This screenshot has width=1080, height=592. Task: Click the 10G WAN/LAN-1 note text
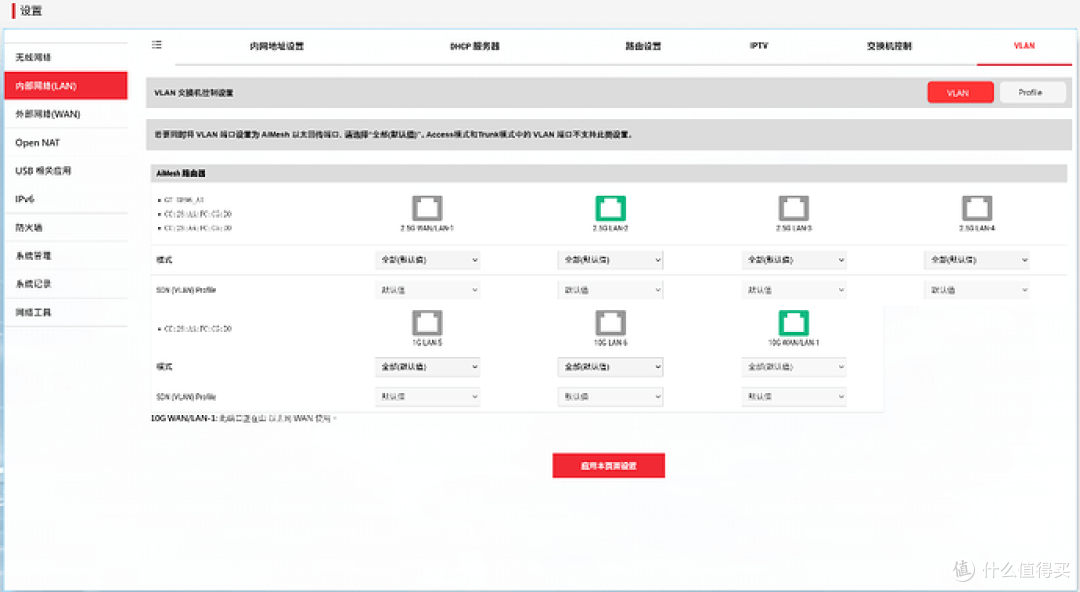(243, 418)
